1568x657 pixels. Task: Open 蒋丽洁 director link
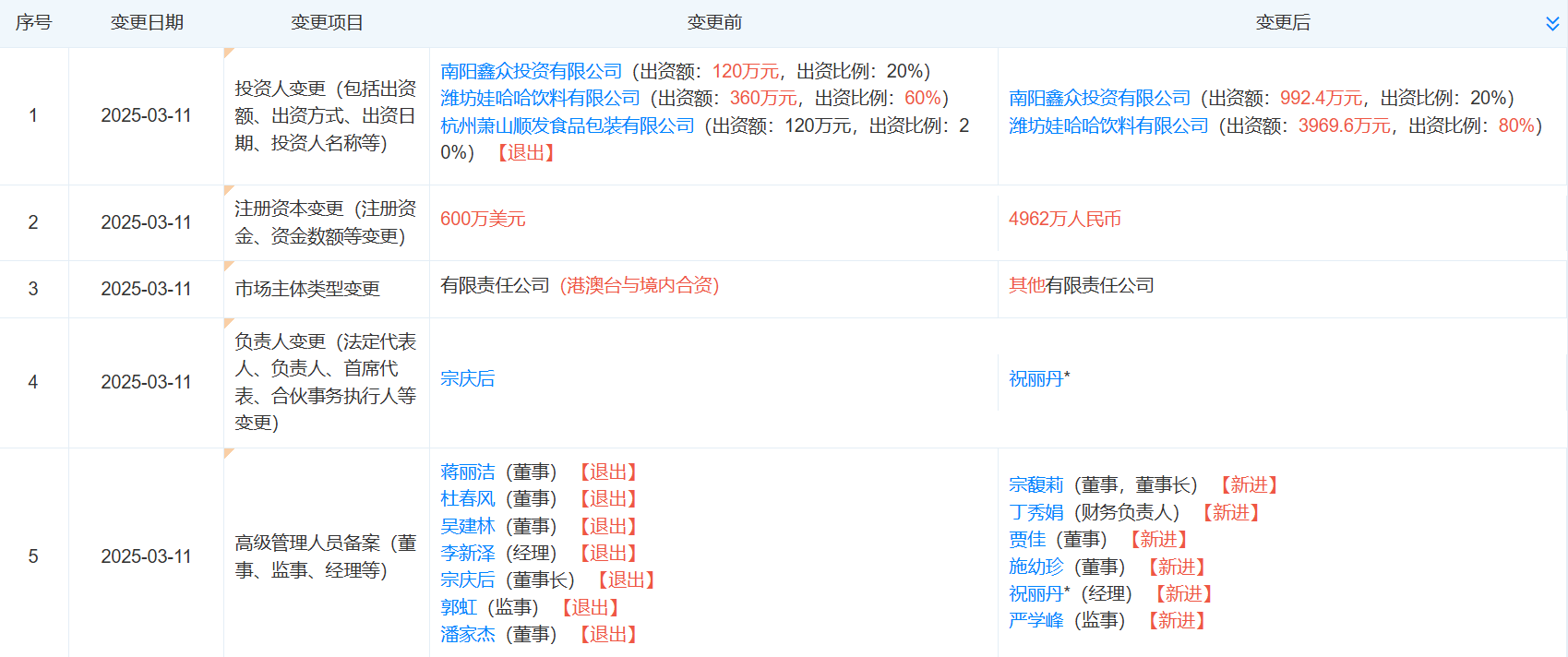click(467, 472)
